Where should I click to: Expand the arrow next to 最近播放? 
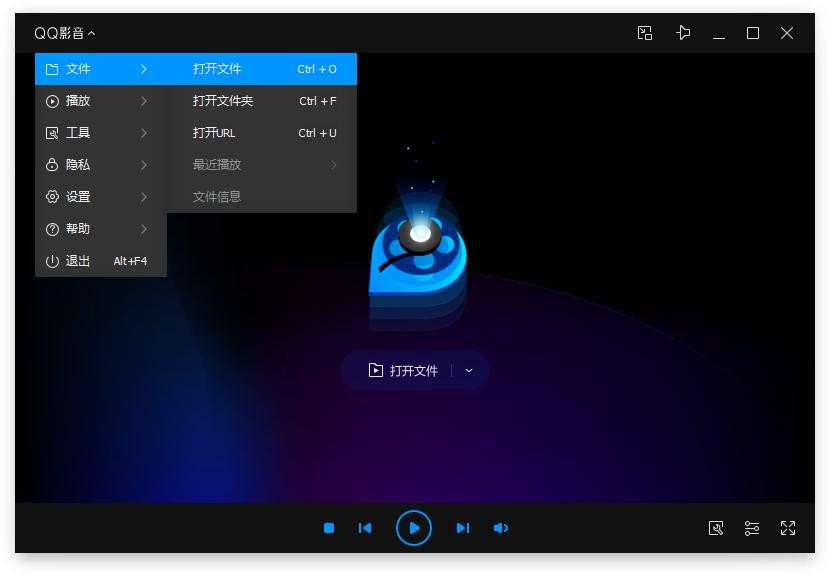pos(333,165)
